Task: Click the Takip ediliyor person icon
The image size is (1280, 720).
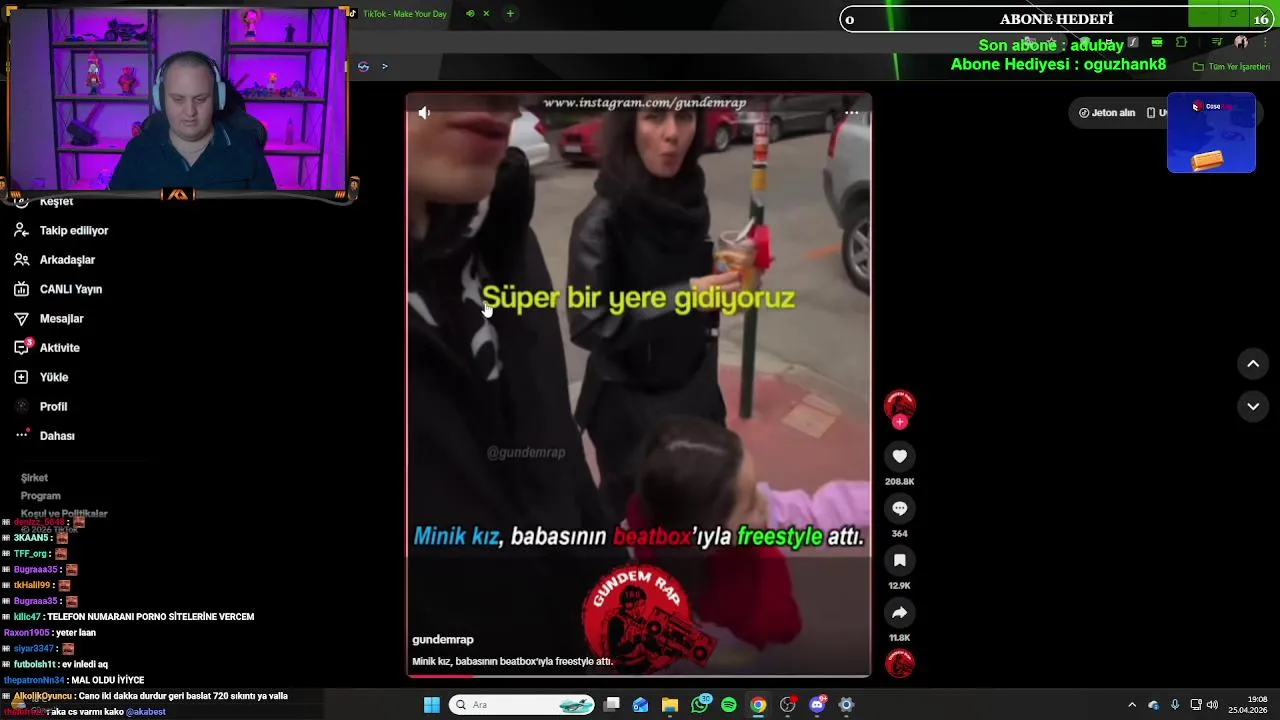Action: pos(21,230)
